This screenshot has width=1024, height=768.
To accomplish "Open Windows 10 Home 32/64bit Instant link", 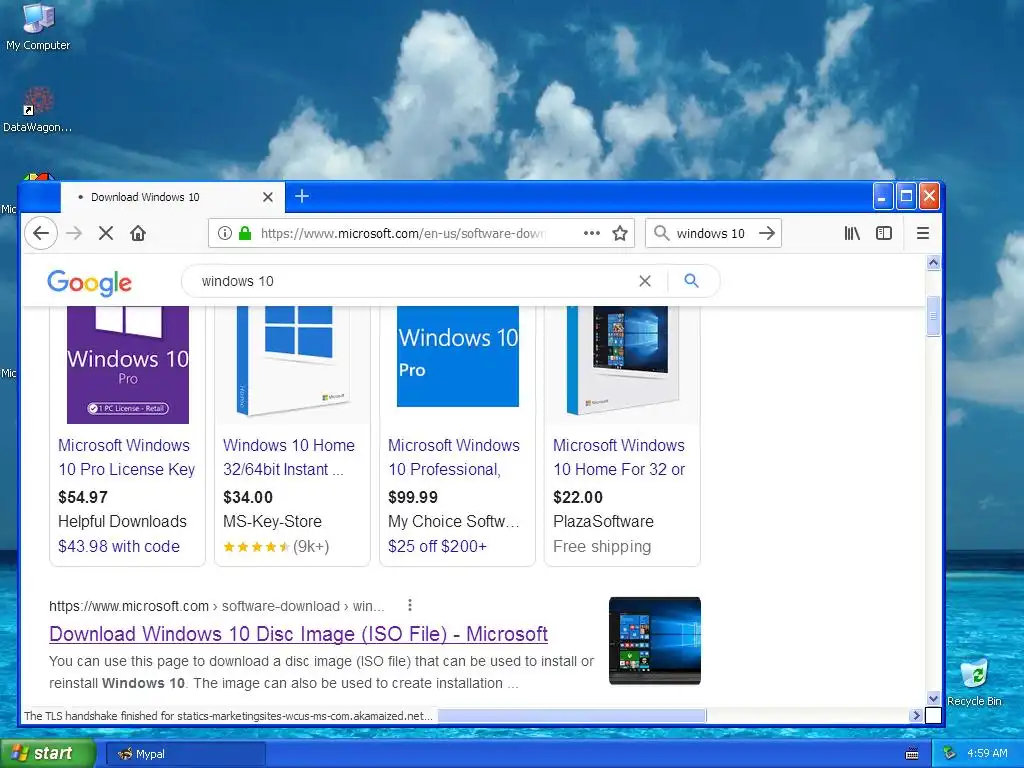I will [289, 457].
